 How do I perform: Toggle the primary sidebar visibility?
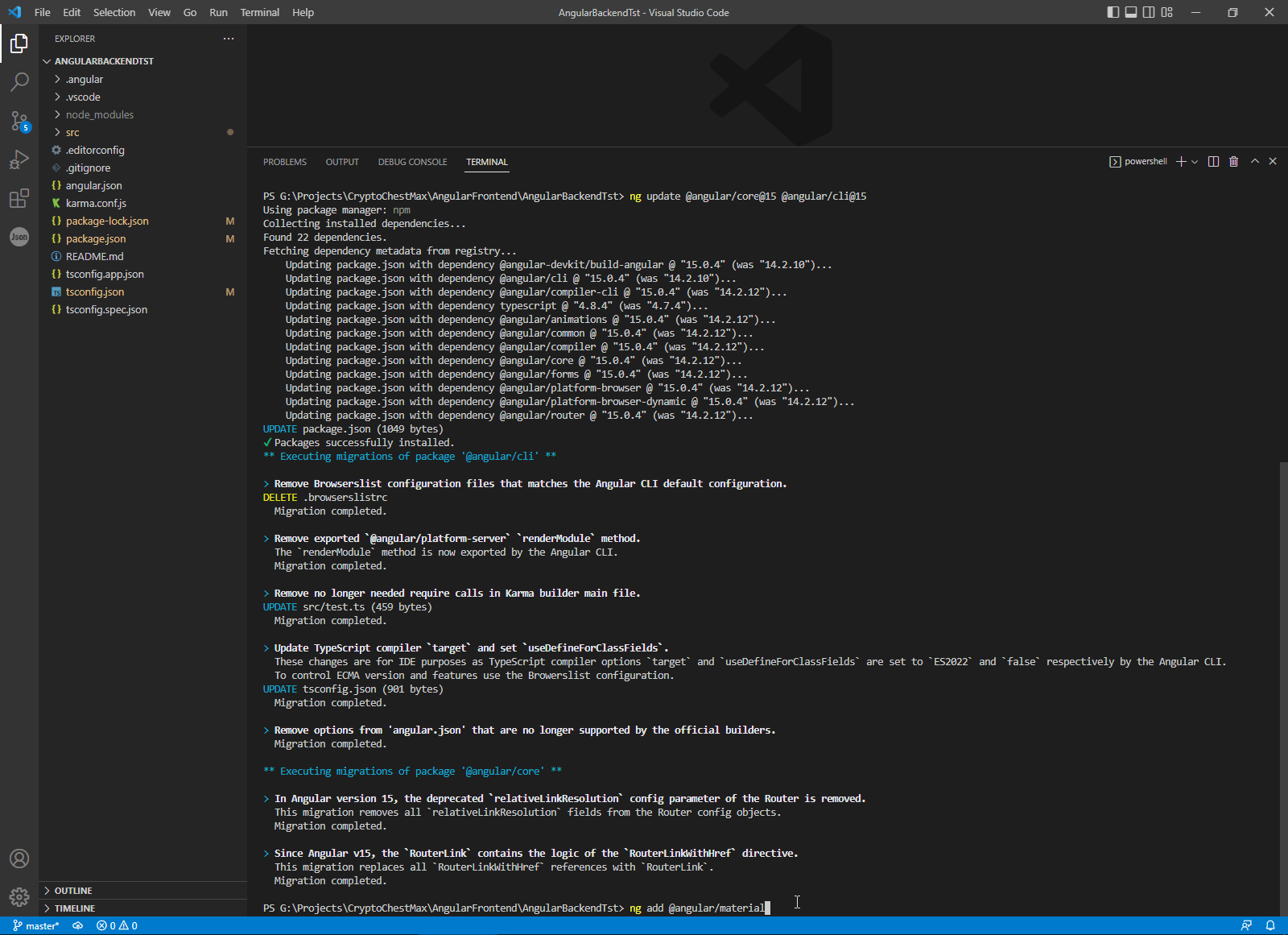pos(1113,12)
